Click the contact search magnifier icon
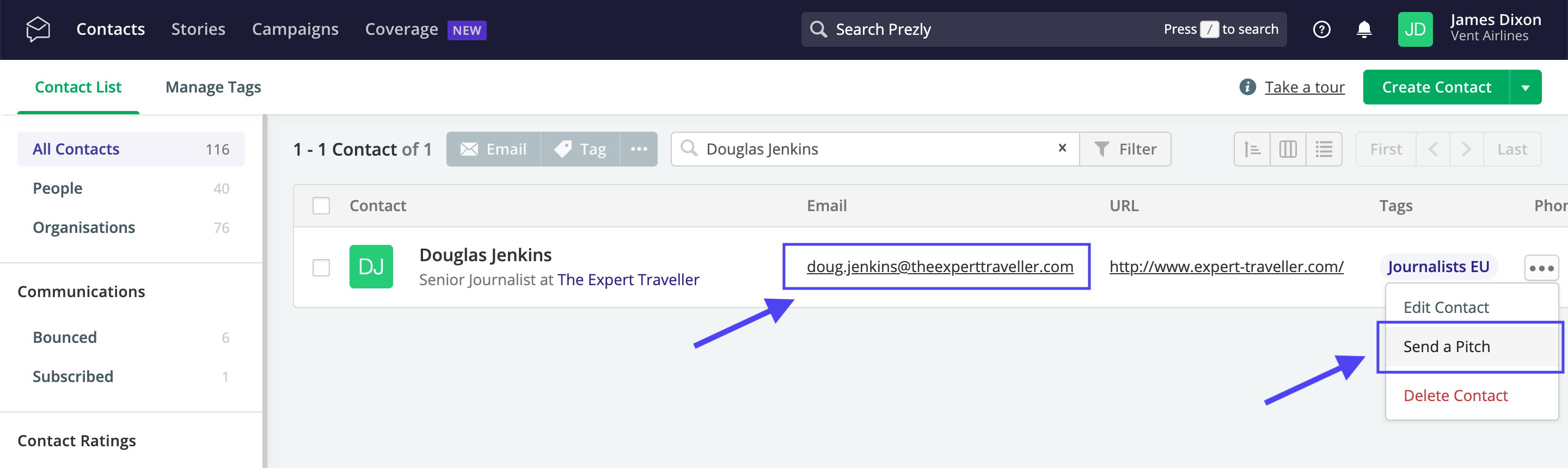Image resolution: width=1568 pixels, height=468 pixels. tap(688, 149)
